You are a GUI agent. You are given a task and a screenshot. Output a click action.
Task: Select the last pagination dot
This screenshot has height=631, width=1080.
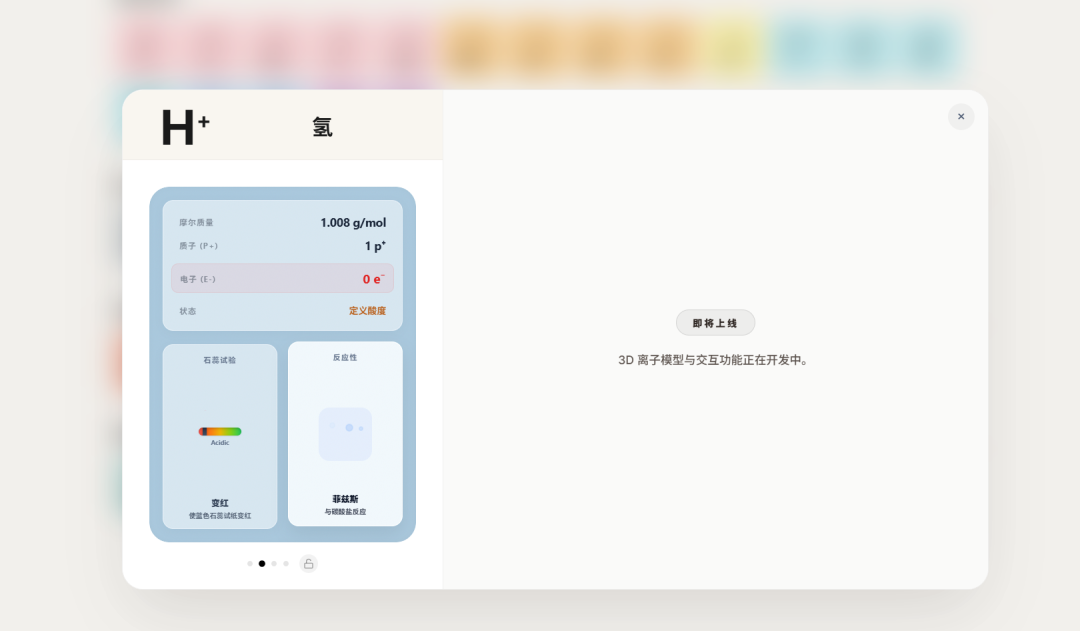click(x=285, y=563)
